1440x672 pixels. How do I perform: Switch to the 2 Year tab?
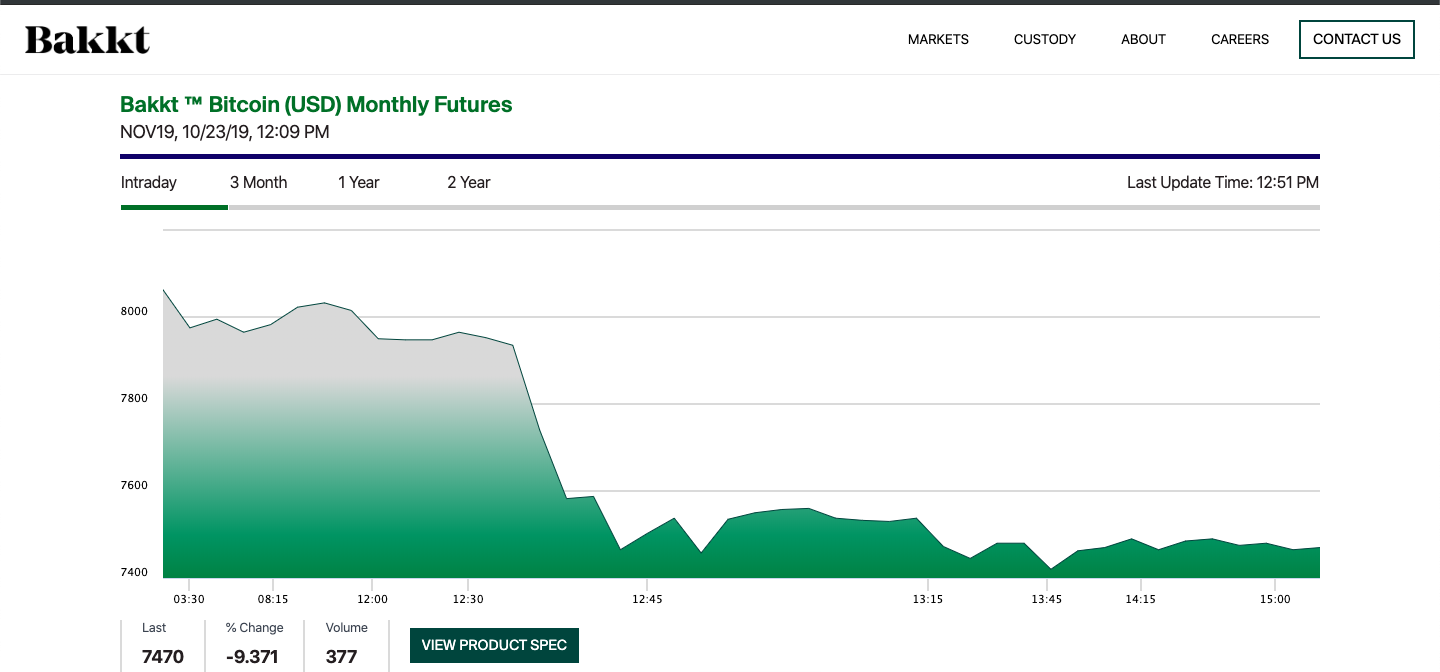click(469, 182)
